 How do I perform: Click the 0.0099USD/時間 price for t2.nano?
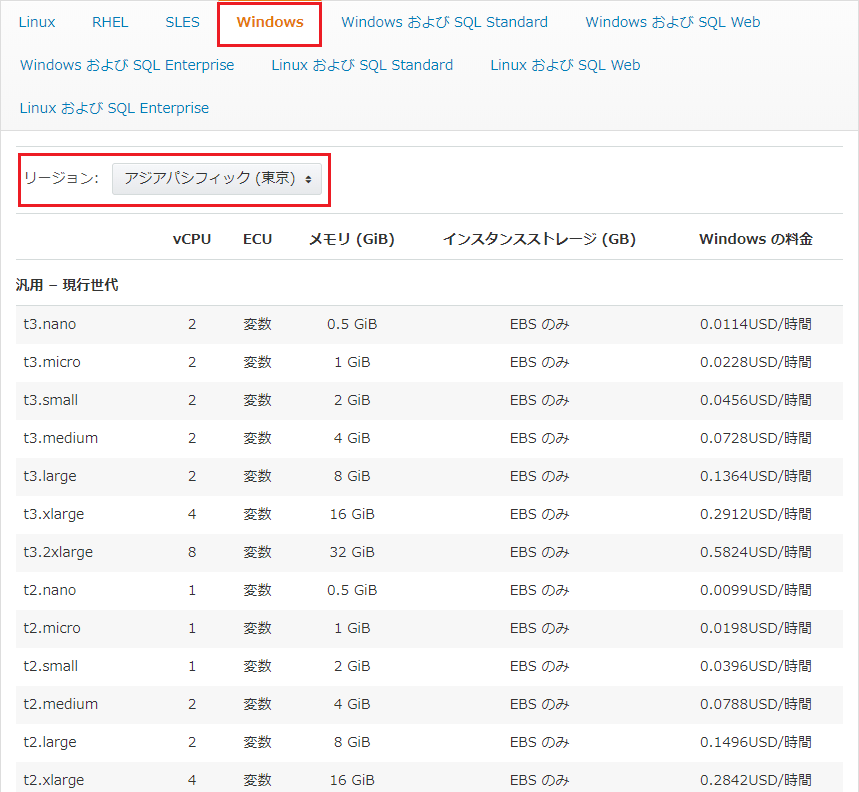[755, 590]
